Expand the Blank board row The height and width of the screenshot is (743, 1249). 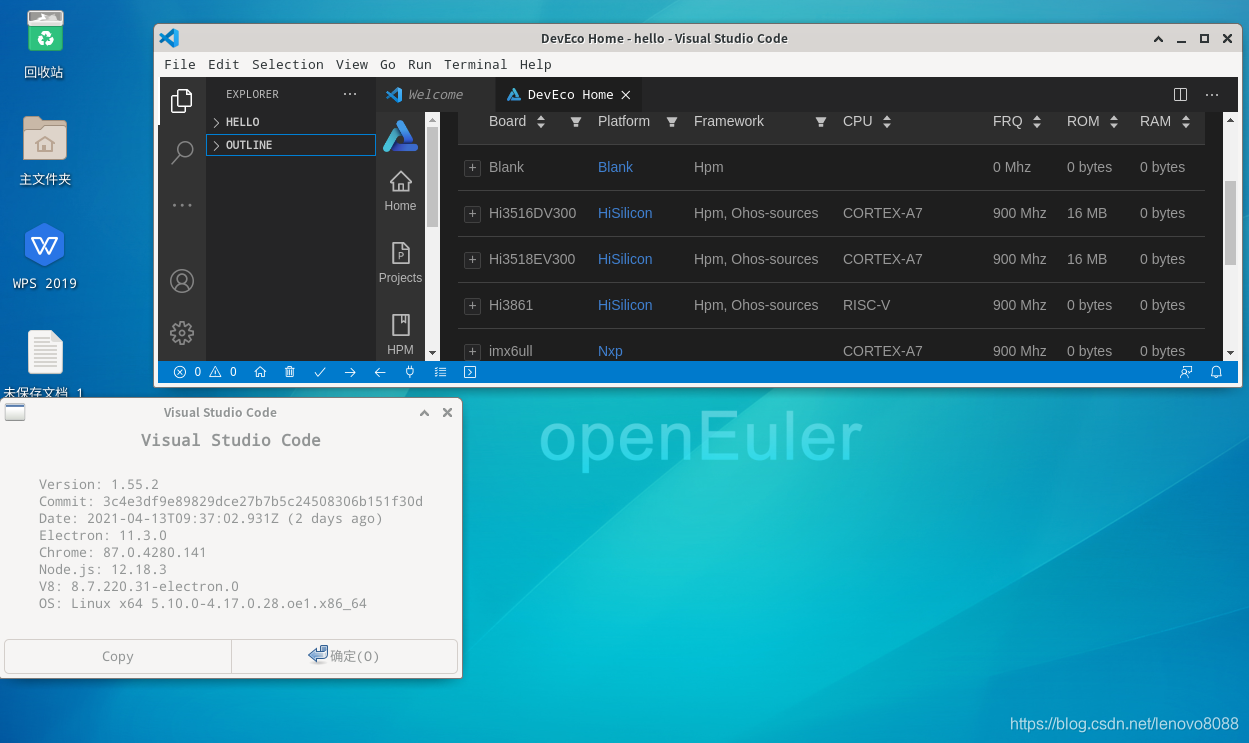click(x=472, y=168)
